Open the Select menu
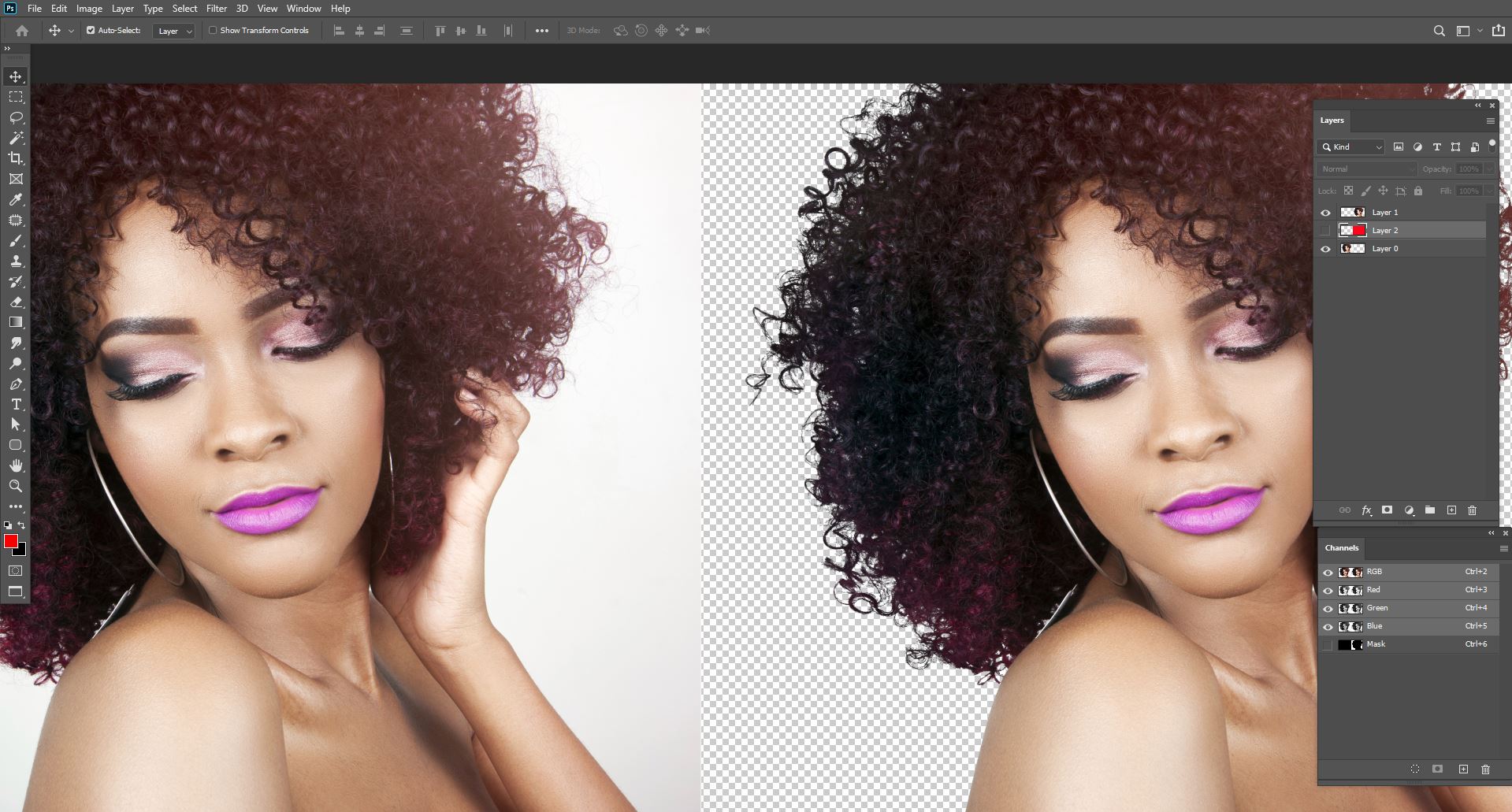The image size is (1512, 812). click(x=184, y=9)
